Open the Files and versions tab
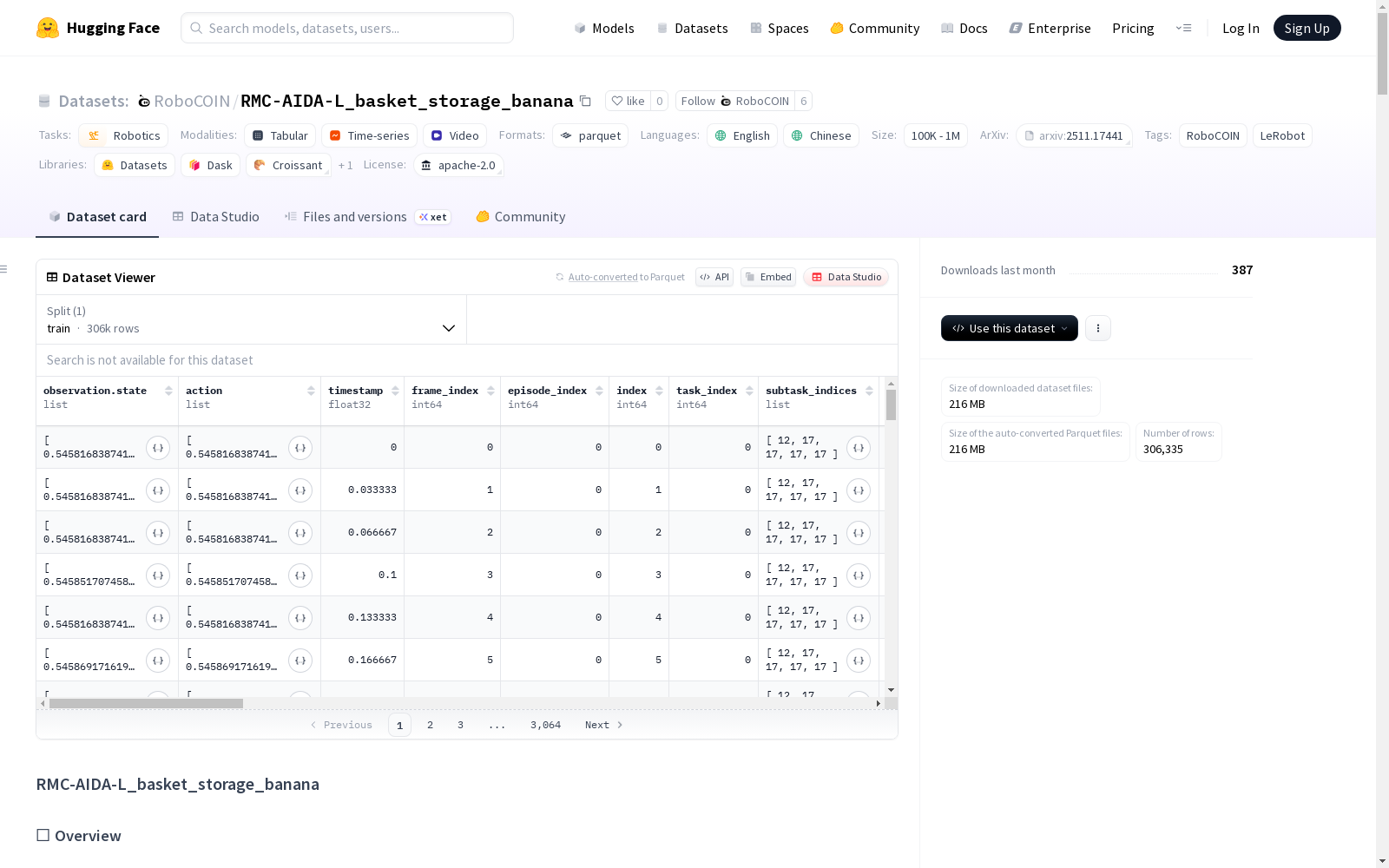 point(367,217)
